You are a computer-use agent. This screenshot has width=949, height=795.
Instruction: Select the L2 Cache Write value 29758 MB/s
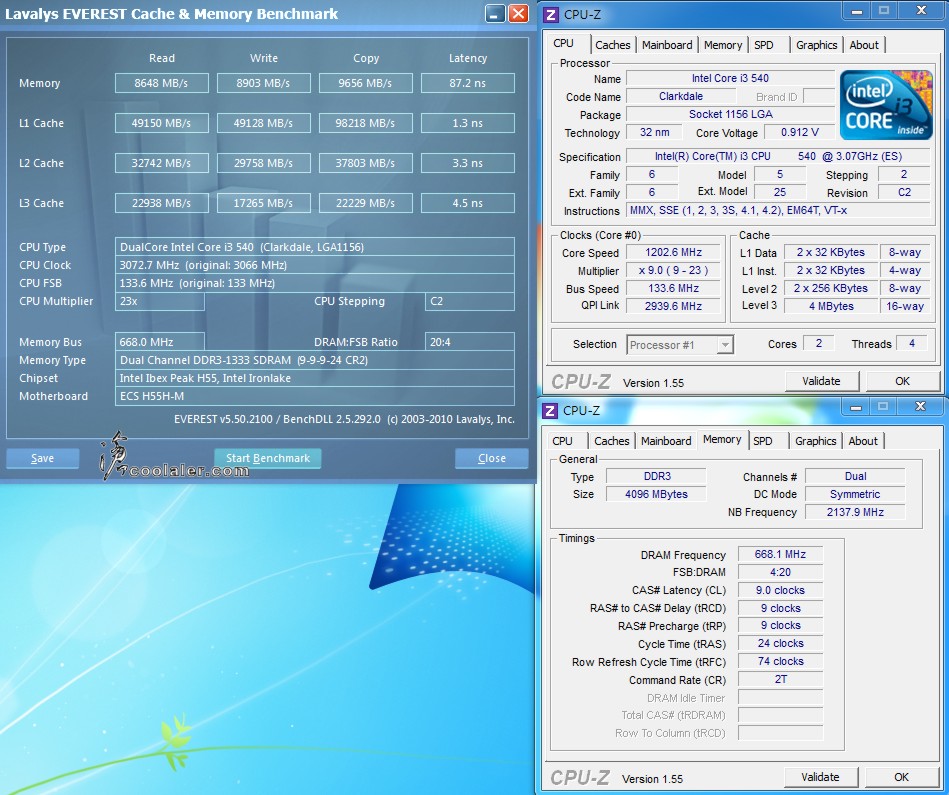tap(263, 163)
